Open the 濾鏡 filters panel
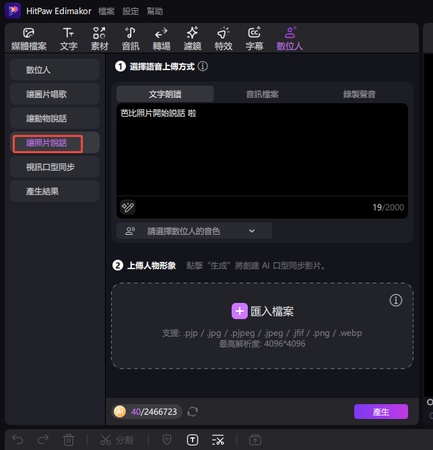This screenshot has width=433, height=450. 192,39
